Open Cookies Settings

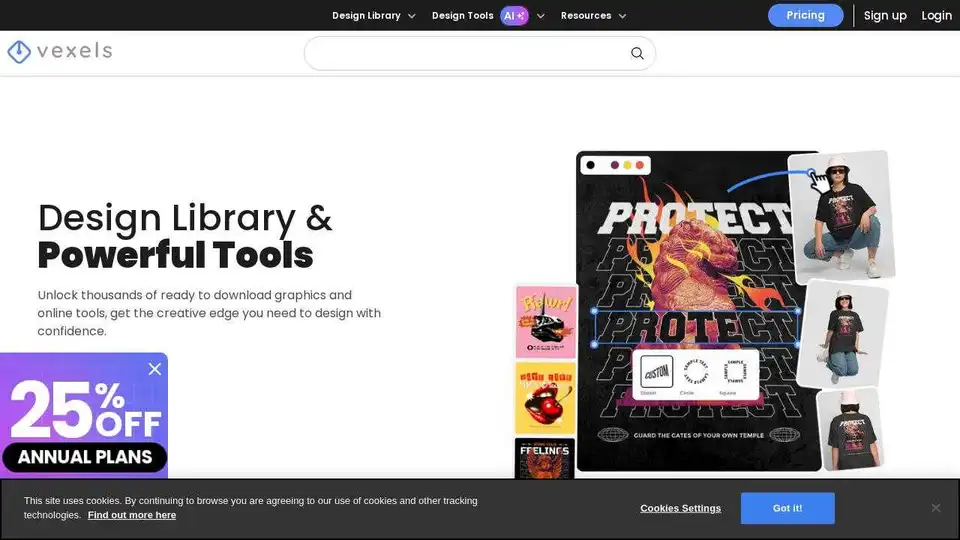(x=680, y=508)
